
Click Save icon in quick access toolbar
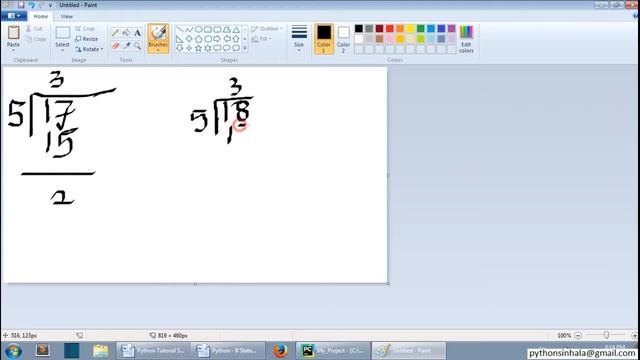pos(21,5)
